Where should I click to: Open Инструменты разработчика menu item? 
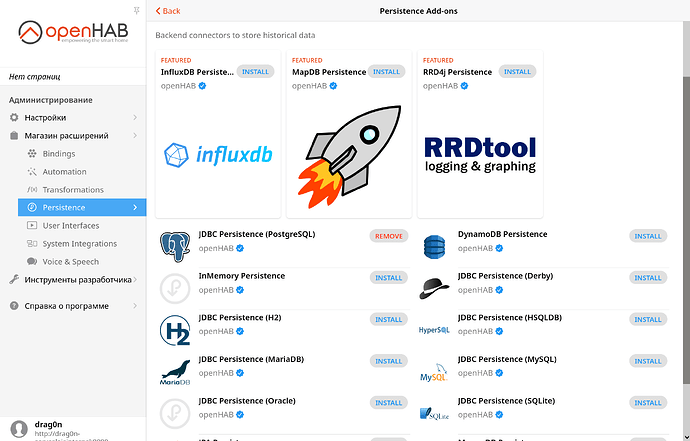coord(73,279)
